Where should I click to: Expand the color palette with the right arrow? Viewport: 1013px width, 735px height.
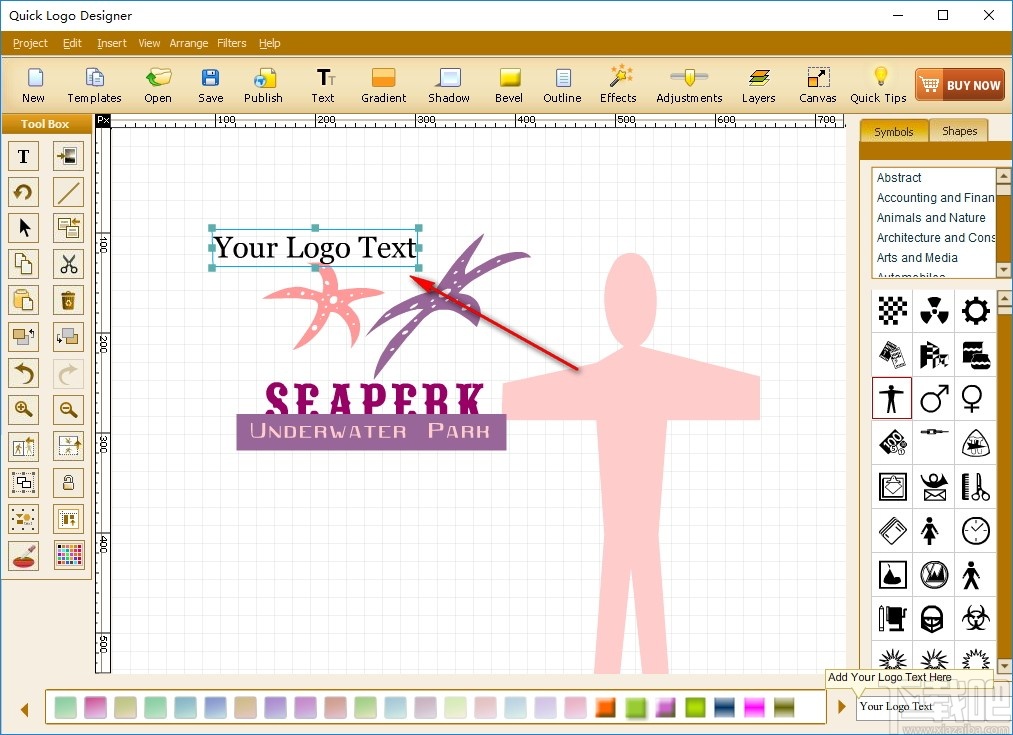[x=841, y=706]
